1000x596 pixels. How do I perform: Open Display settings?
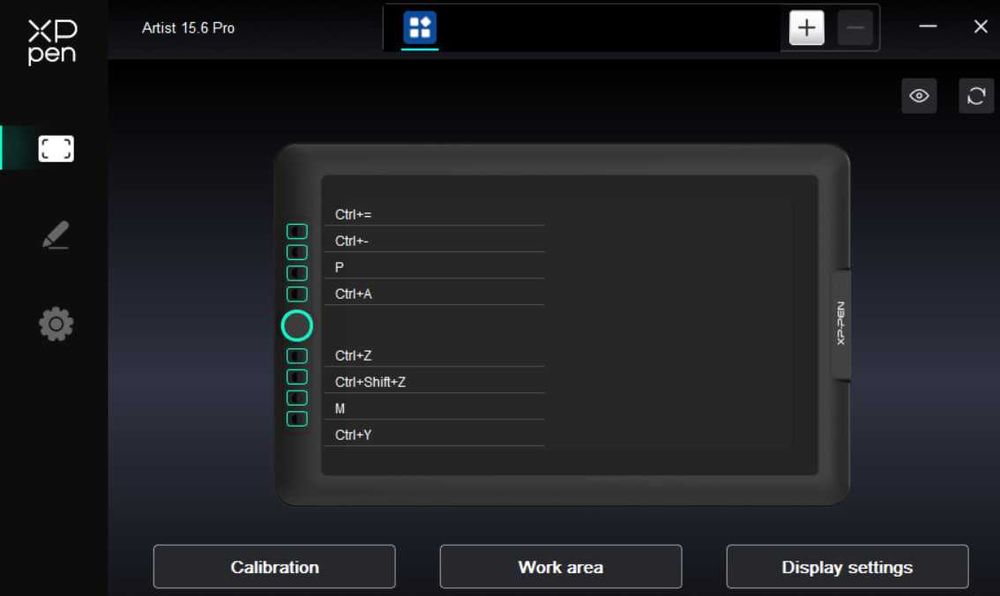847,567
